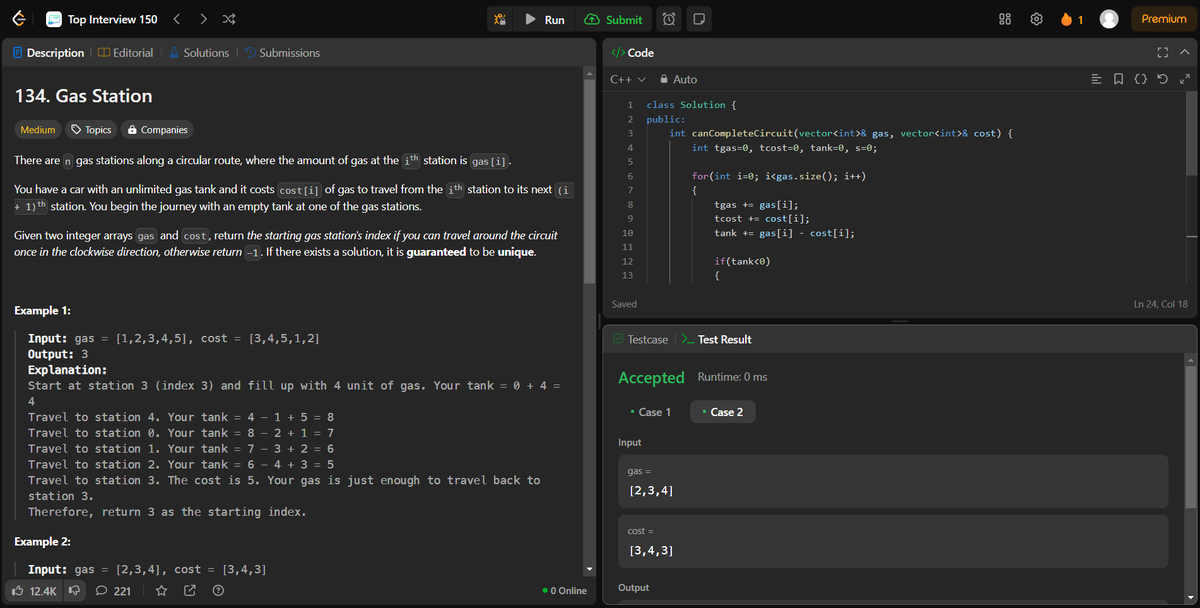Open the layout grid icon
Image resolution: width=1200 pixels, height=608 pixels.
pos(1006,19)
